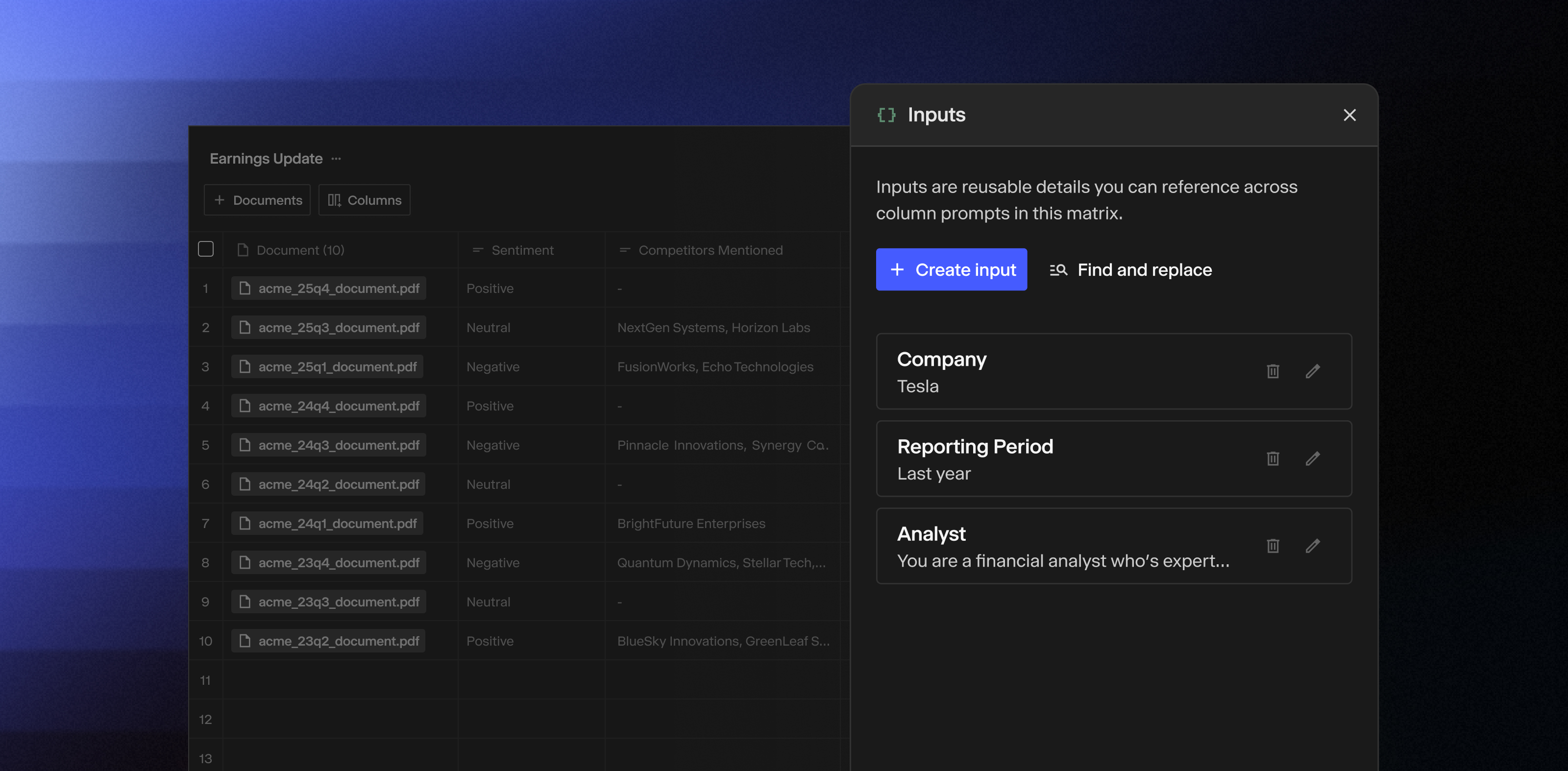The width and height of the screenshot is (1568, 771).
Task: Open Earnings Update more options menu
Action: coord(336,159)
